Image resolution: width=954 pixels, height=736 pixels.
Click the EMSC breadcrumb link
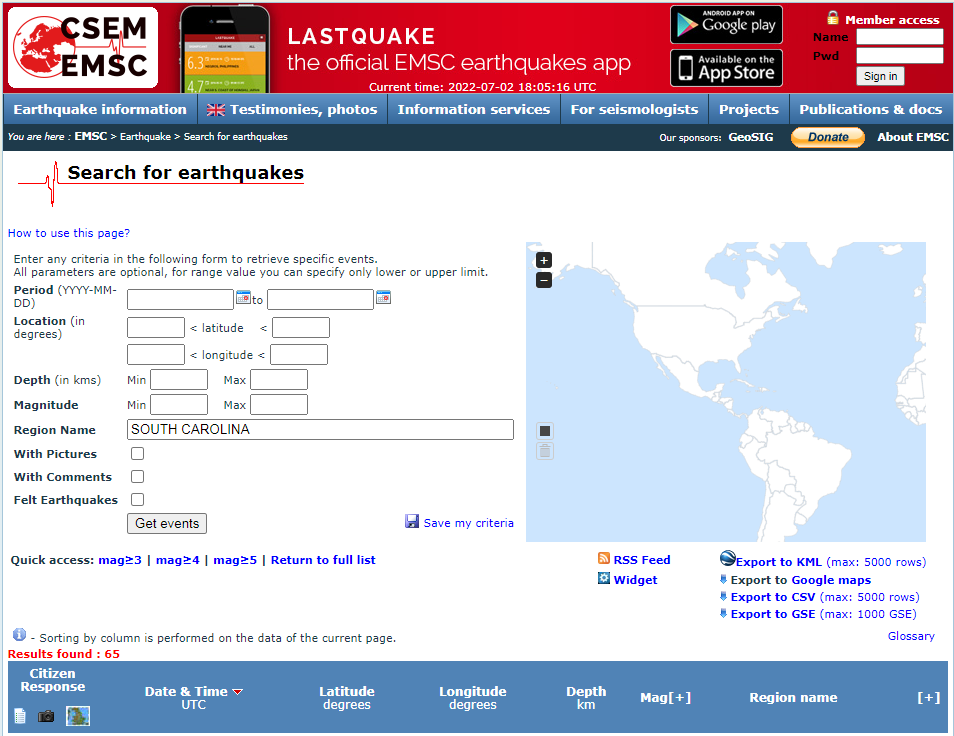click(91, 136)
